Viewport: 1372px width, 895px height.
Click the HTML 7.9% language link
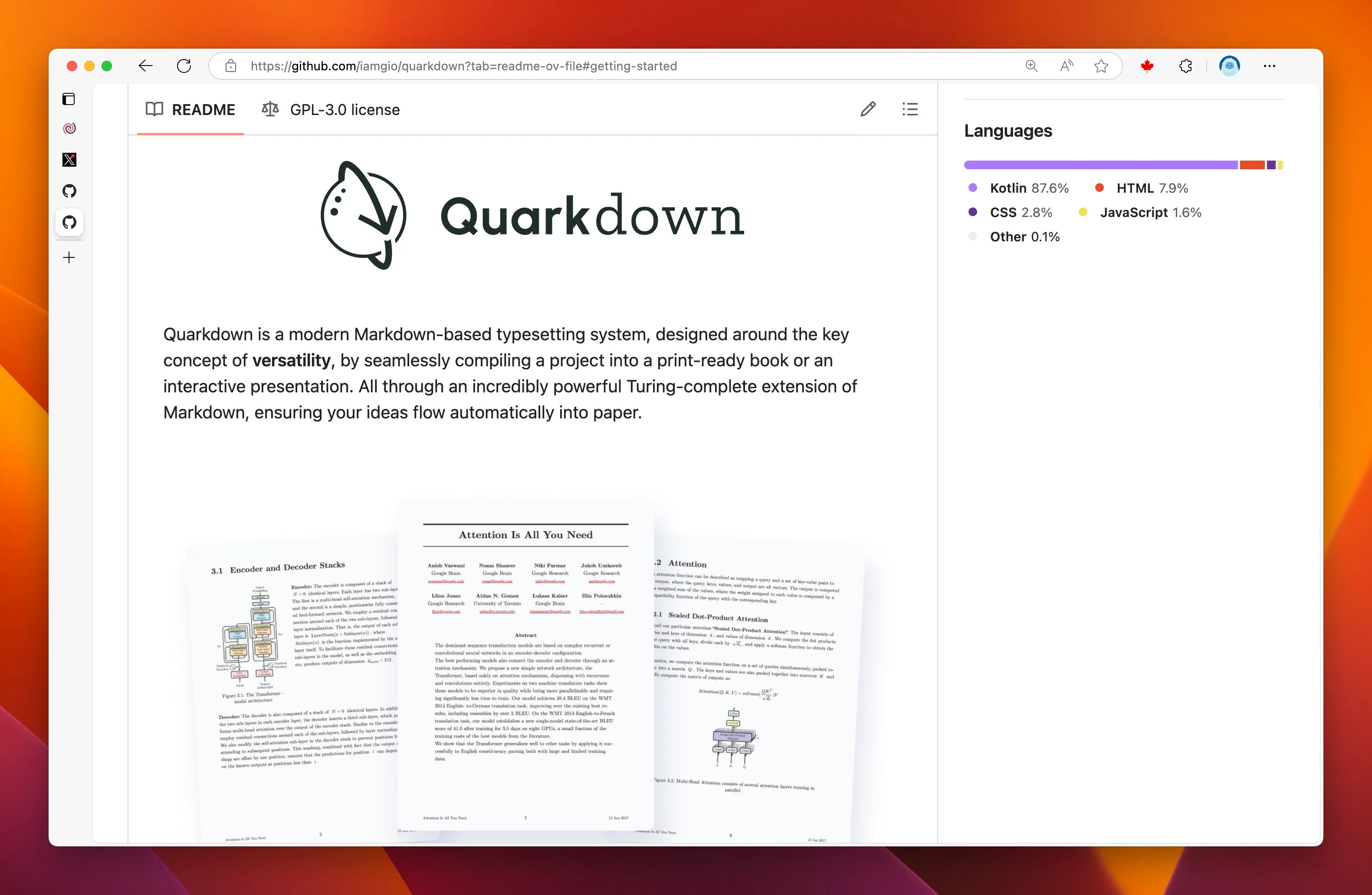tap(1151, 188)
